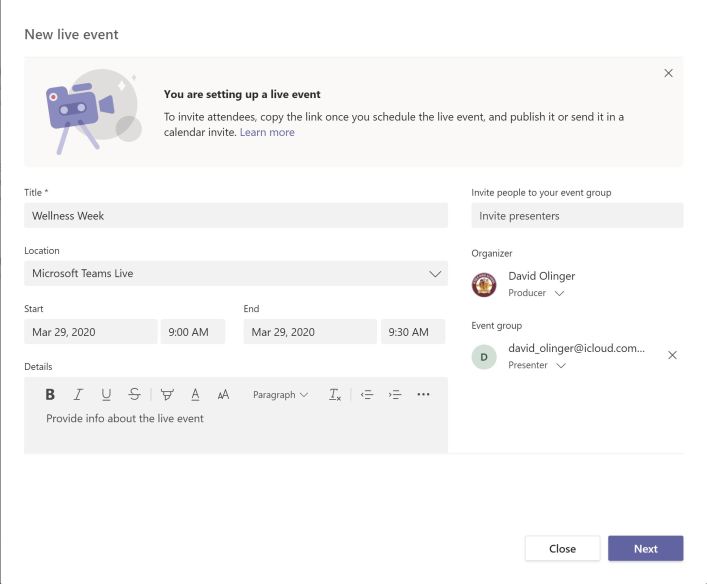This screenshot has width=707, height=584.
Task: Remove david_olinger from the event group
Action: [672, 355]
